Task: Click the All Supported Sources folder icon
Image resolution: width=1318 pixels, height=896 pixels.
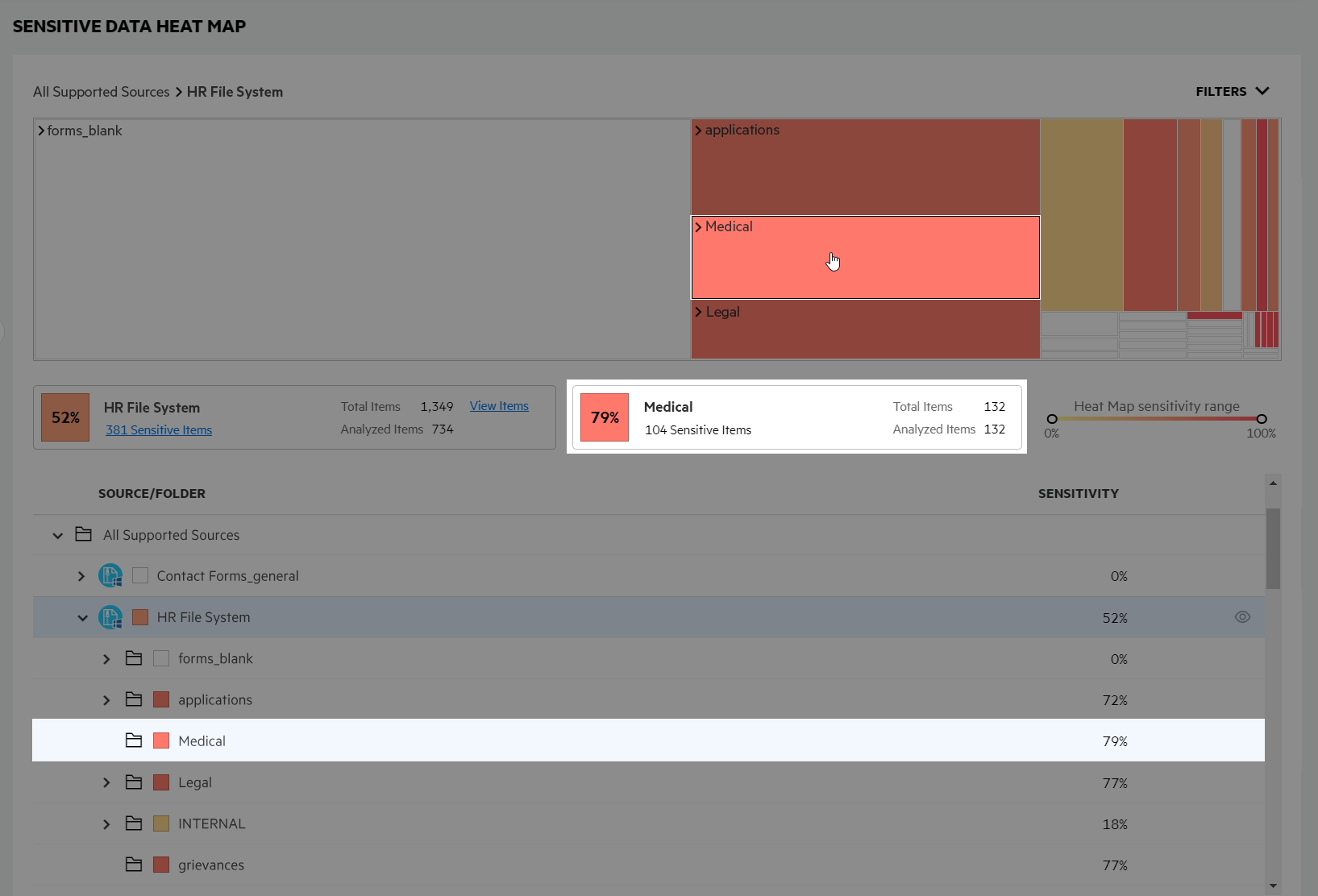Action: (83, 534)
